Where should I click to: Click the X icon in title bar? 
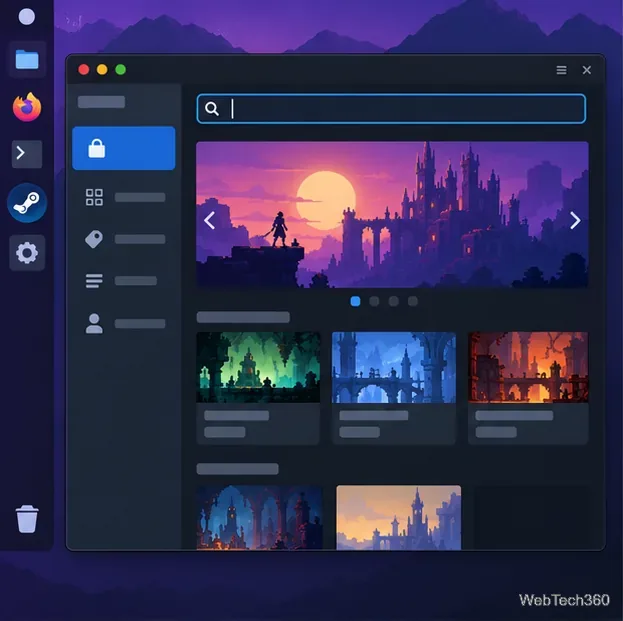586,70
